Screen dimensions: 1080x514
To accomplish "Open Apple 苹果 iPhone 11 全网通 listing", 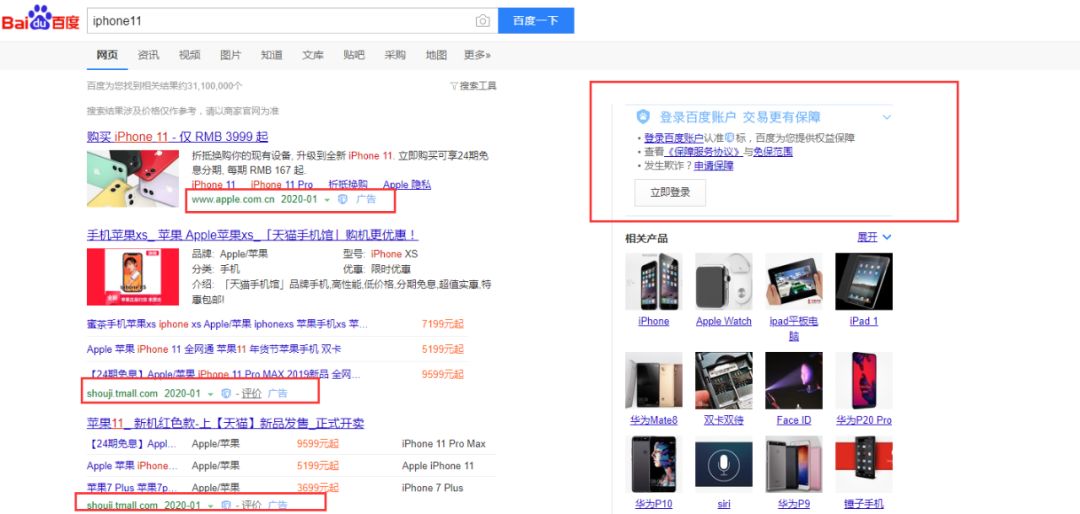I will click(x=214, y=349).
